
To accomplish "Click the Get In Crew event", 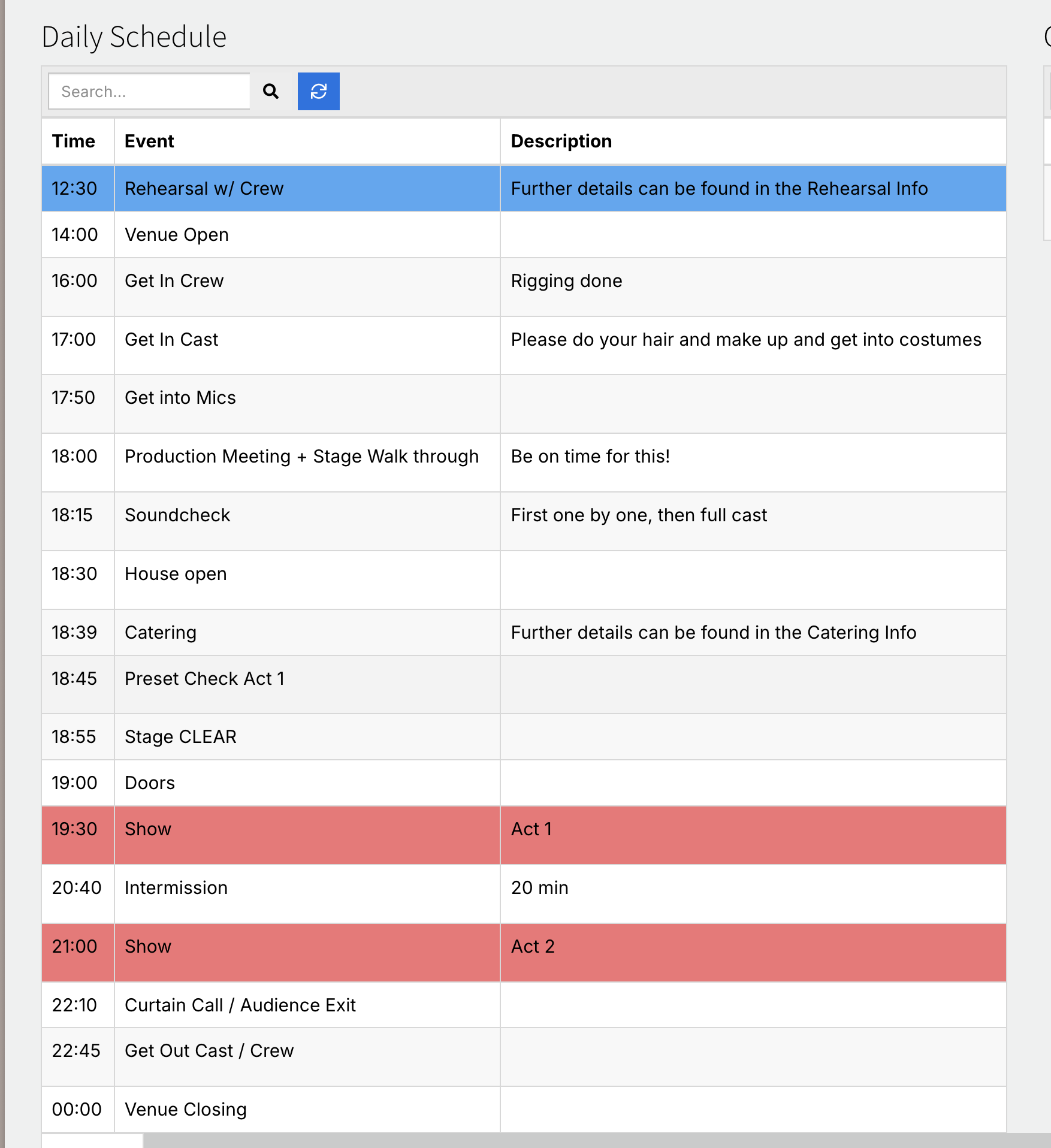I will click(x=174, y=280).
